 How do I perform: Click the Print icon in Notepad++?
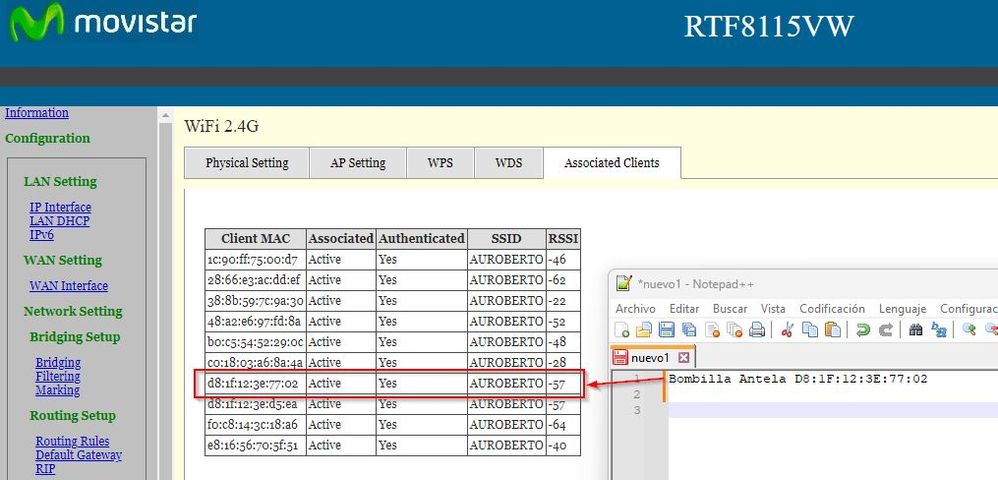758,330
